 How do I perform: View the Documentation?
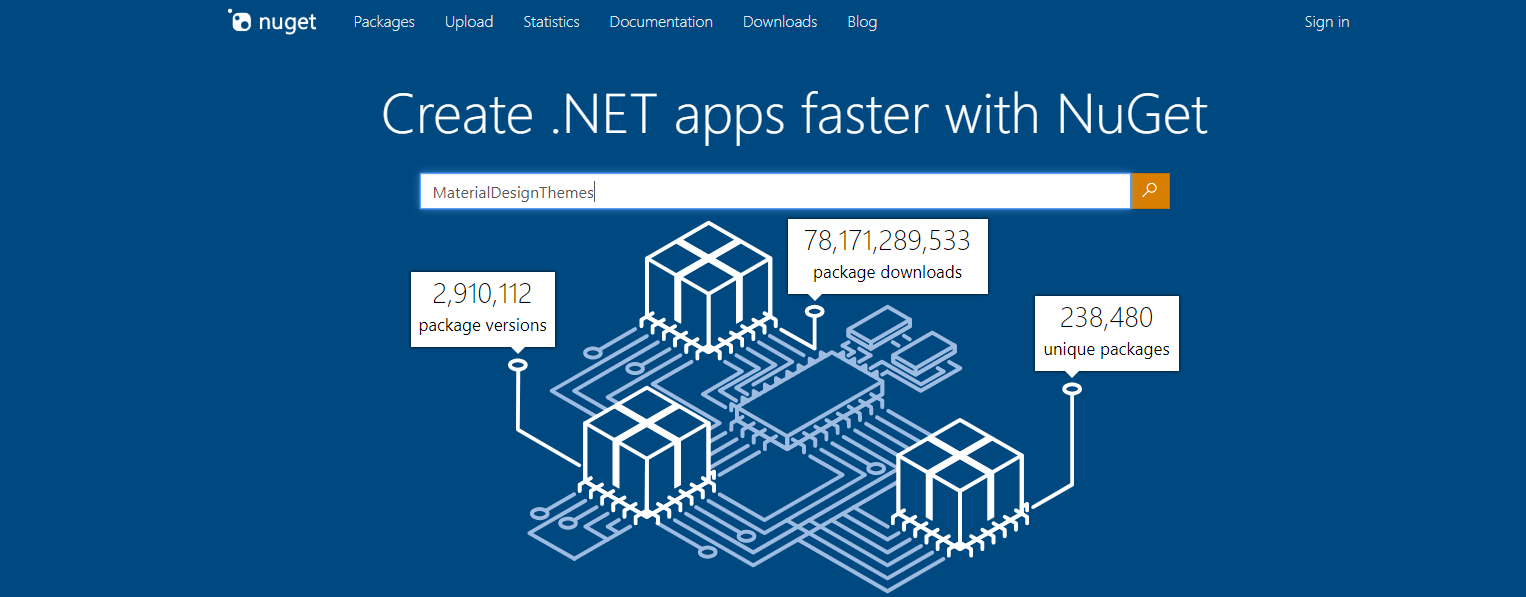click(660, 21)
